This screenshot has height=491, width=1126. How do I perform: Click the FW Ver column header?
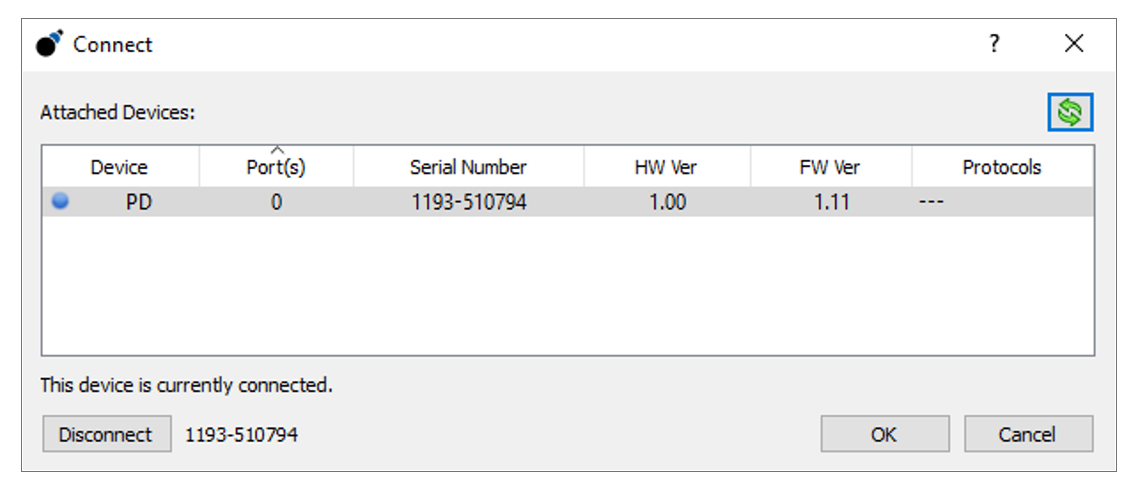pyautogui.click(x=830, y=167)
